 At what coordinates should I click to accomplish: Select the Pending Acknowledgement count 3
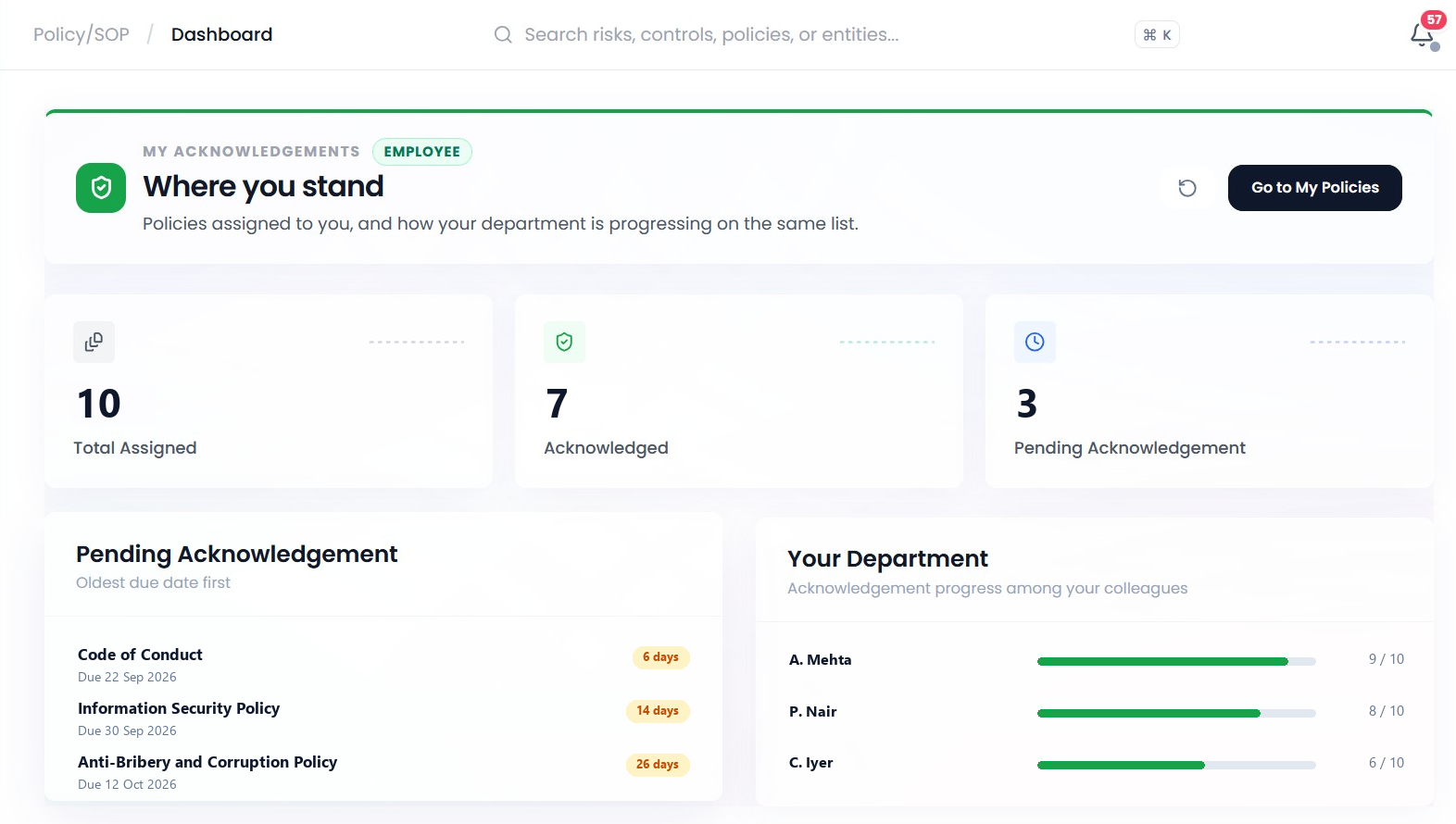point(1027,404)
